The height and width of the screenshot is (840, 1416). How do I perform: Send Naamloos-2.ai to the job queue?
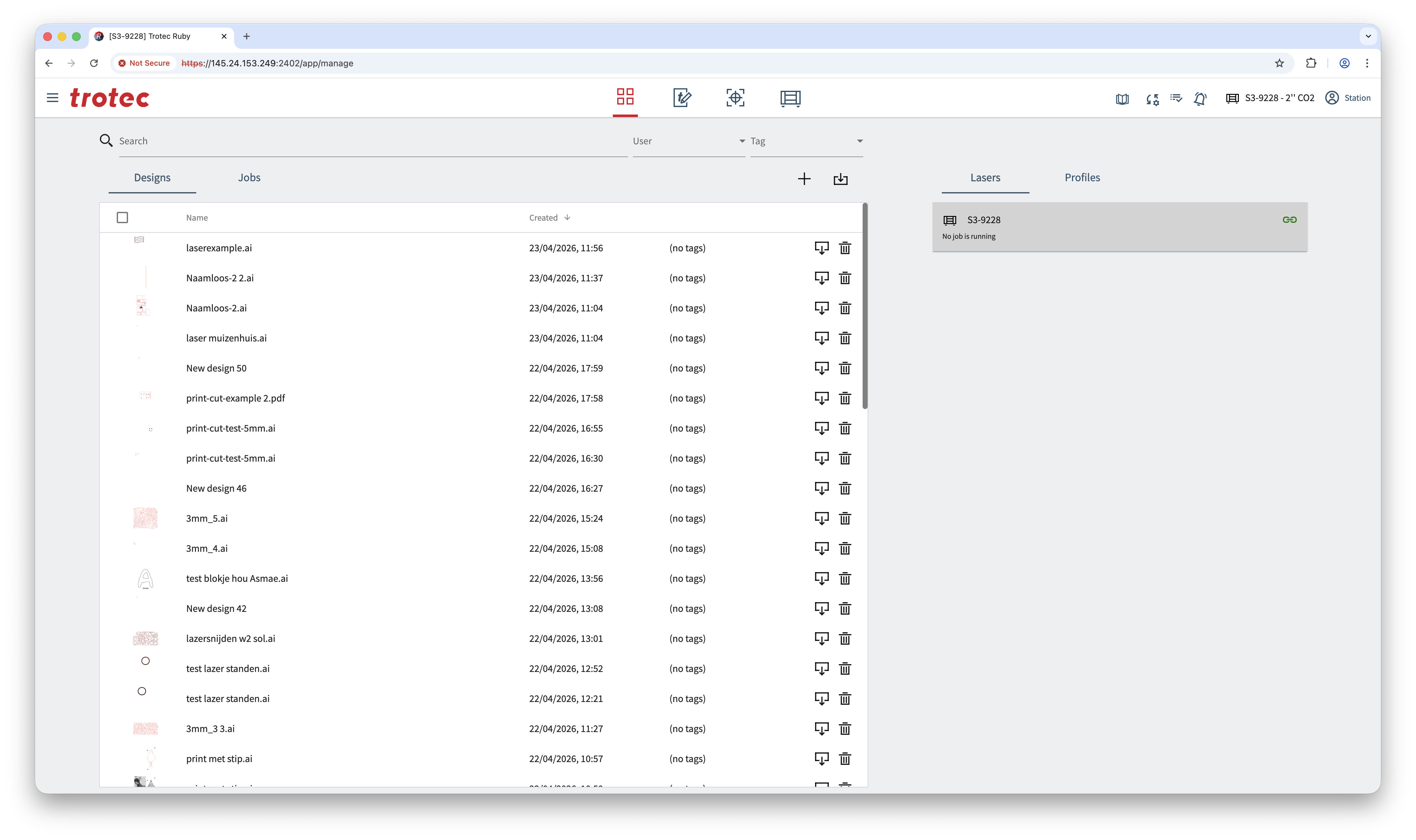pyautogui.click(x=821, y=308)
